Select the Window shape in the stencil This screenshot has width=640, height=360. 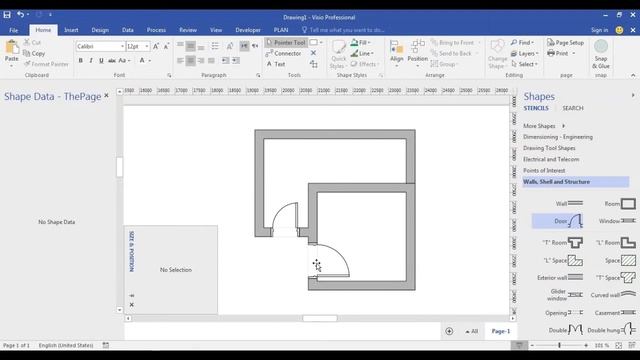coord(617,221)
